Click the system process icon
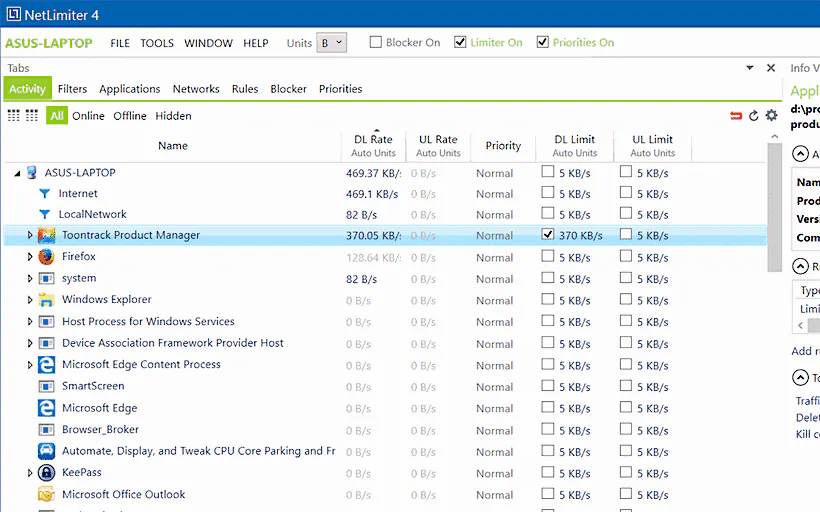The width and height of the screenshot is (820, 512). [47, 278]
